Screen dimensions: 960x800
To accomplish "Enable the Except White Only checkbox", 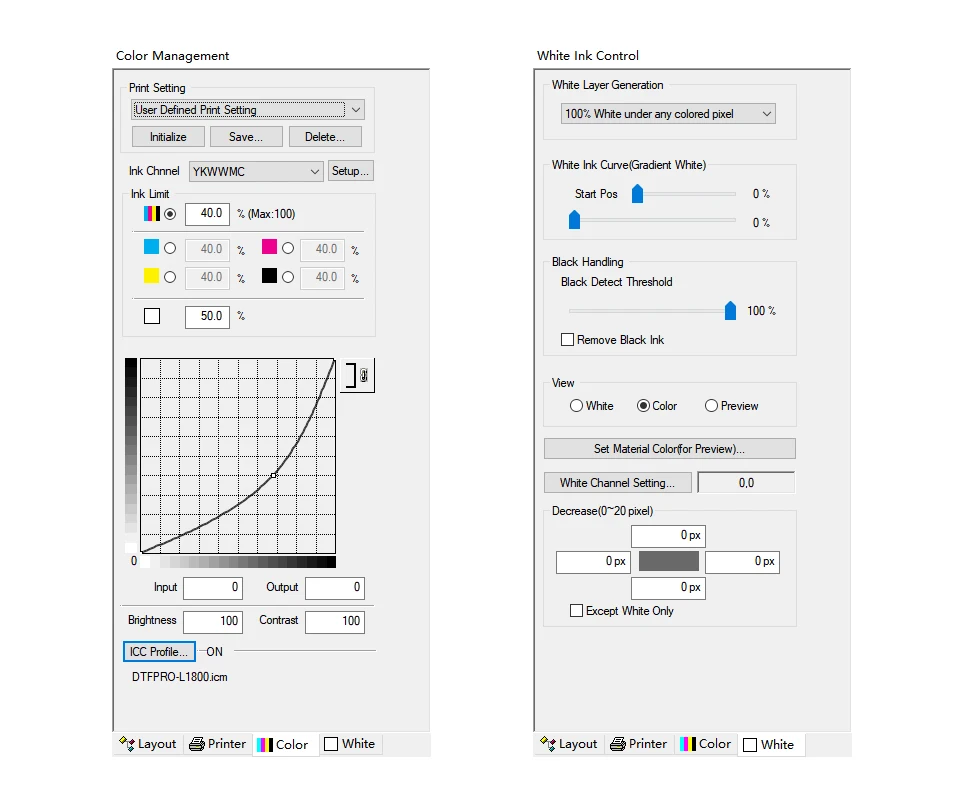I will 576,611.
